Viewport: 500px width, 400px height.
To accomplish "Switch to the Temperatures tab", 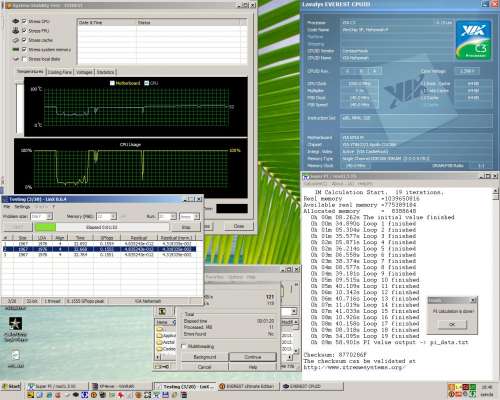I will 30,72.
